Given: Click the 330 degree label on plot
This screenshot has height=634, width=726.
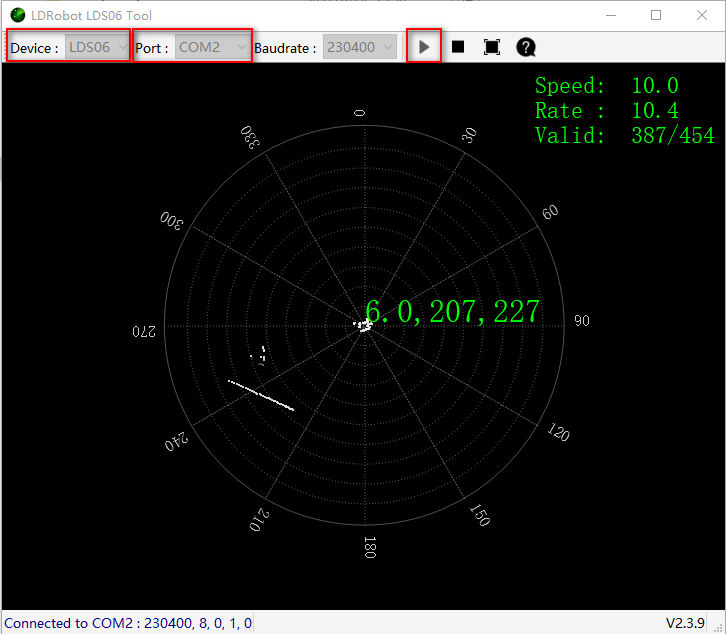Looking at the screenshot, I should tap(250, 137).
